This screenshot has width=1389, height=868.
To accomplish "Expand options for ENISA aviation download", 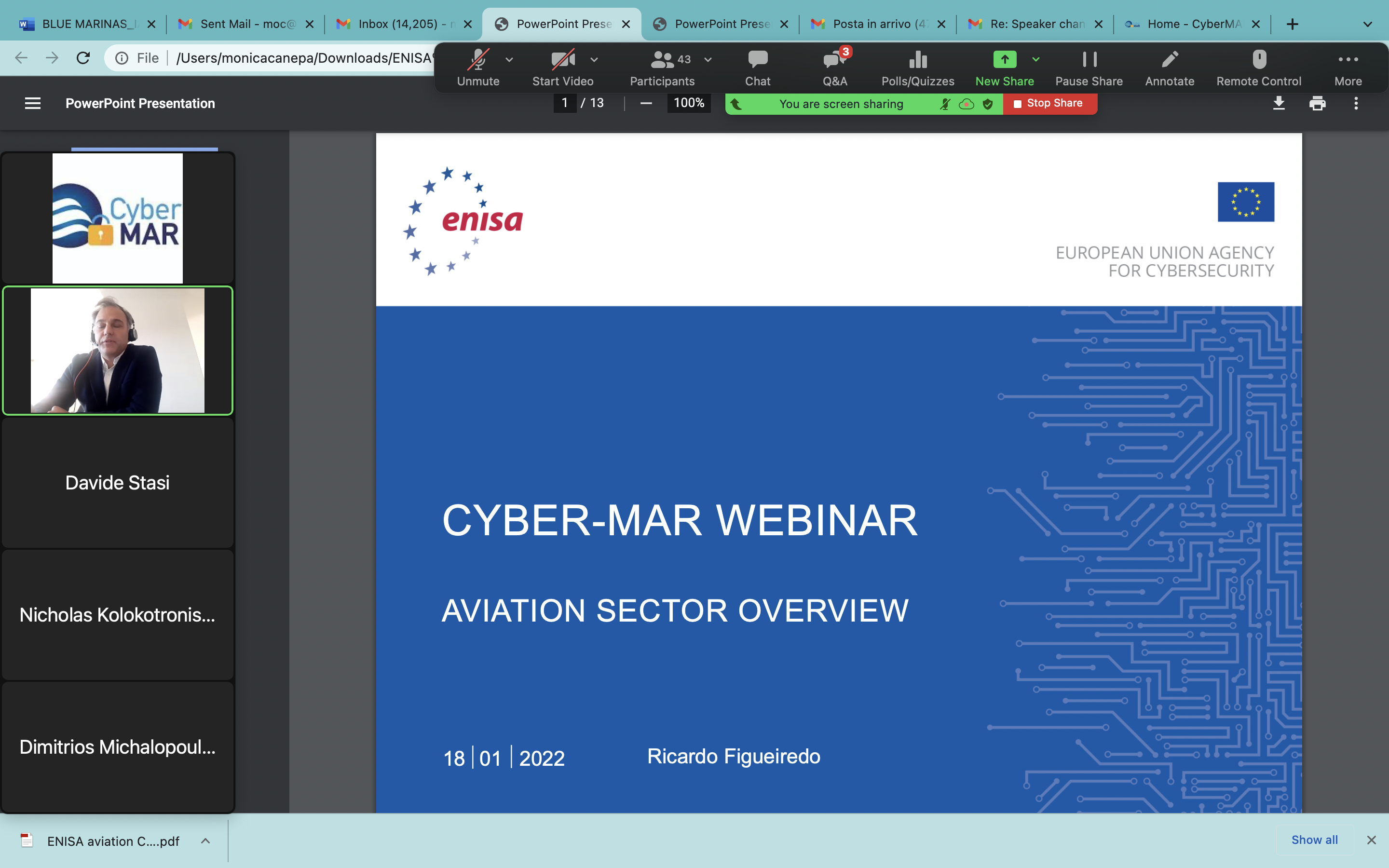I will [x=205, y=841].
